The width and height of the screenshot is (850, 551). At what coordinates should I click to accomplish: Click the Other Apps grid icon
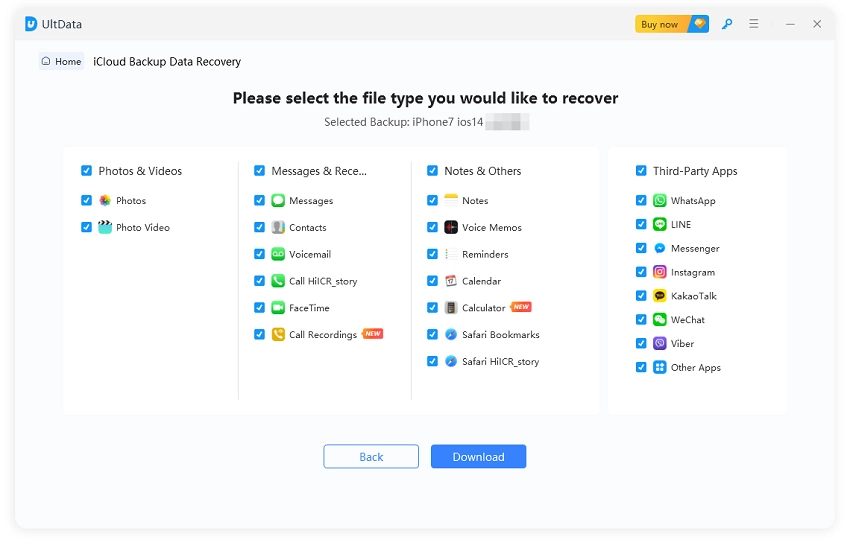click(x=660, y=367)
